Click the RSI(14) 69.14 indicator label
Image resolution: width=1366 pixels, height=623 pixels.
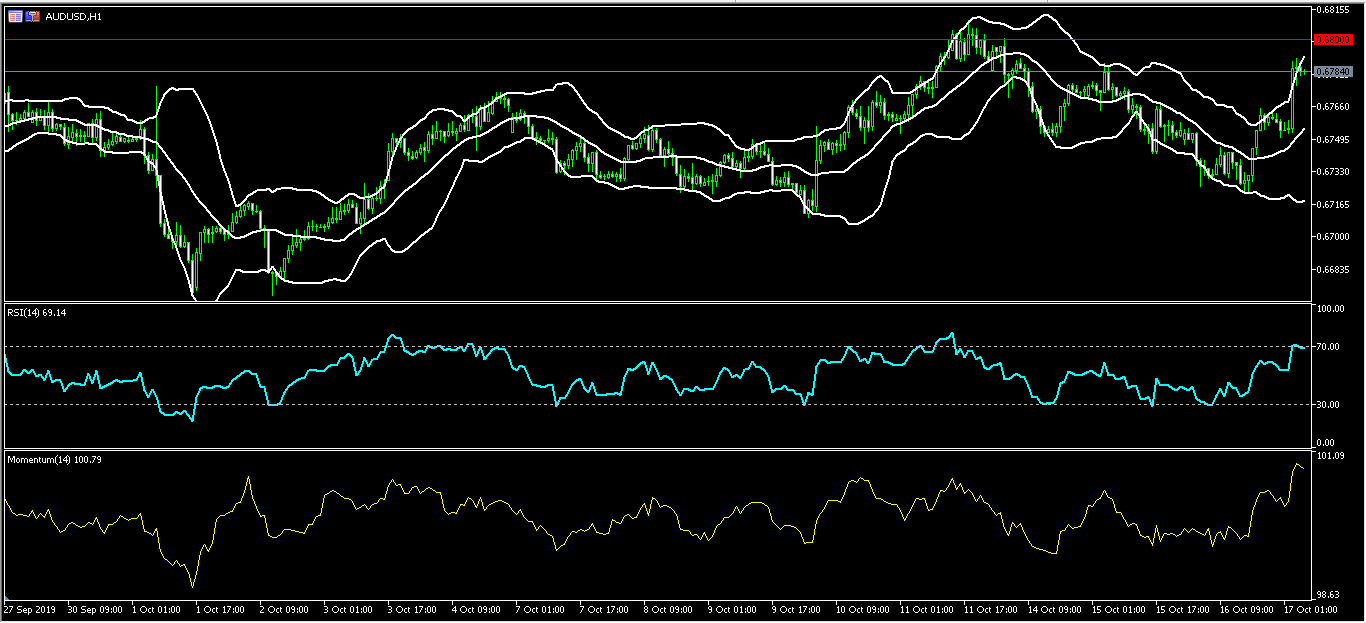point(36,313)
